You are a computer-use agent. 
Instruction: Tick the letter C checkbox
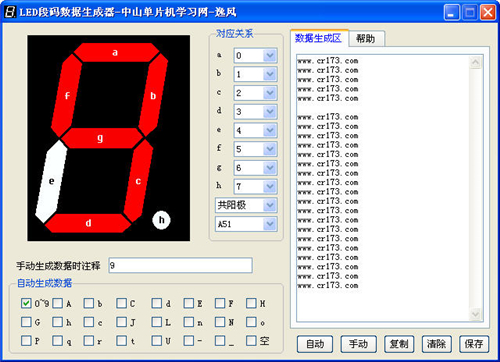tap(121, 303)
